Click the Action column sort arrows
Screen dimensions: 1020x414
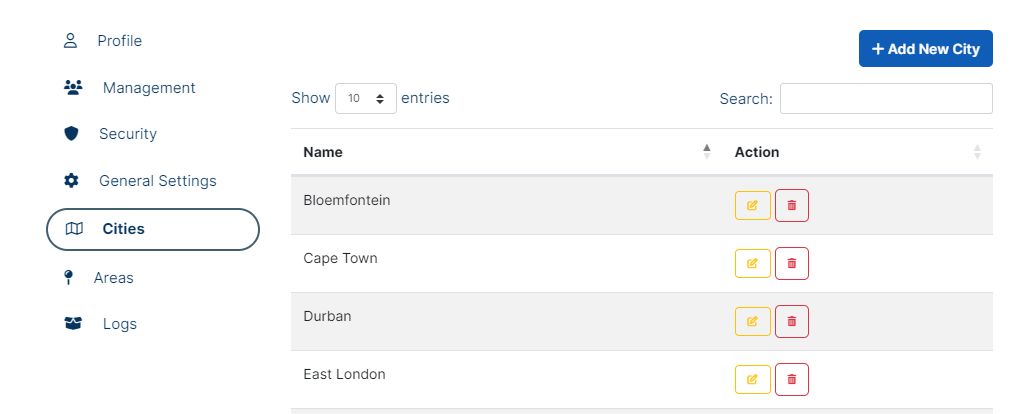coord(977,152)
